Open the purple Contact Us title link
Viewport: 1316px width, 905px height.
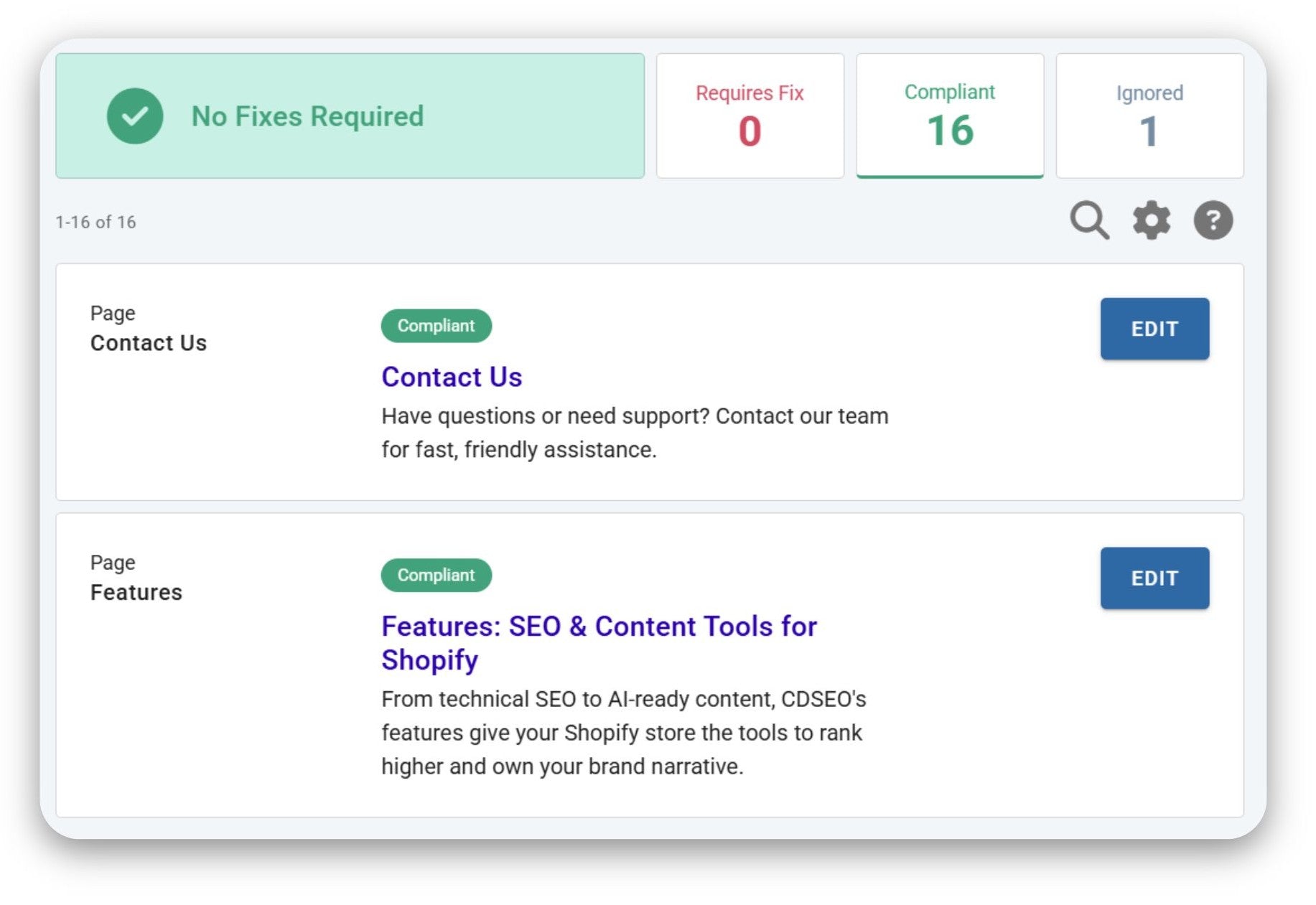(x=452, y=377)
